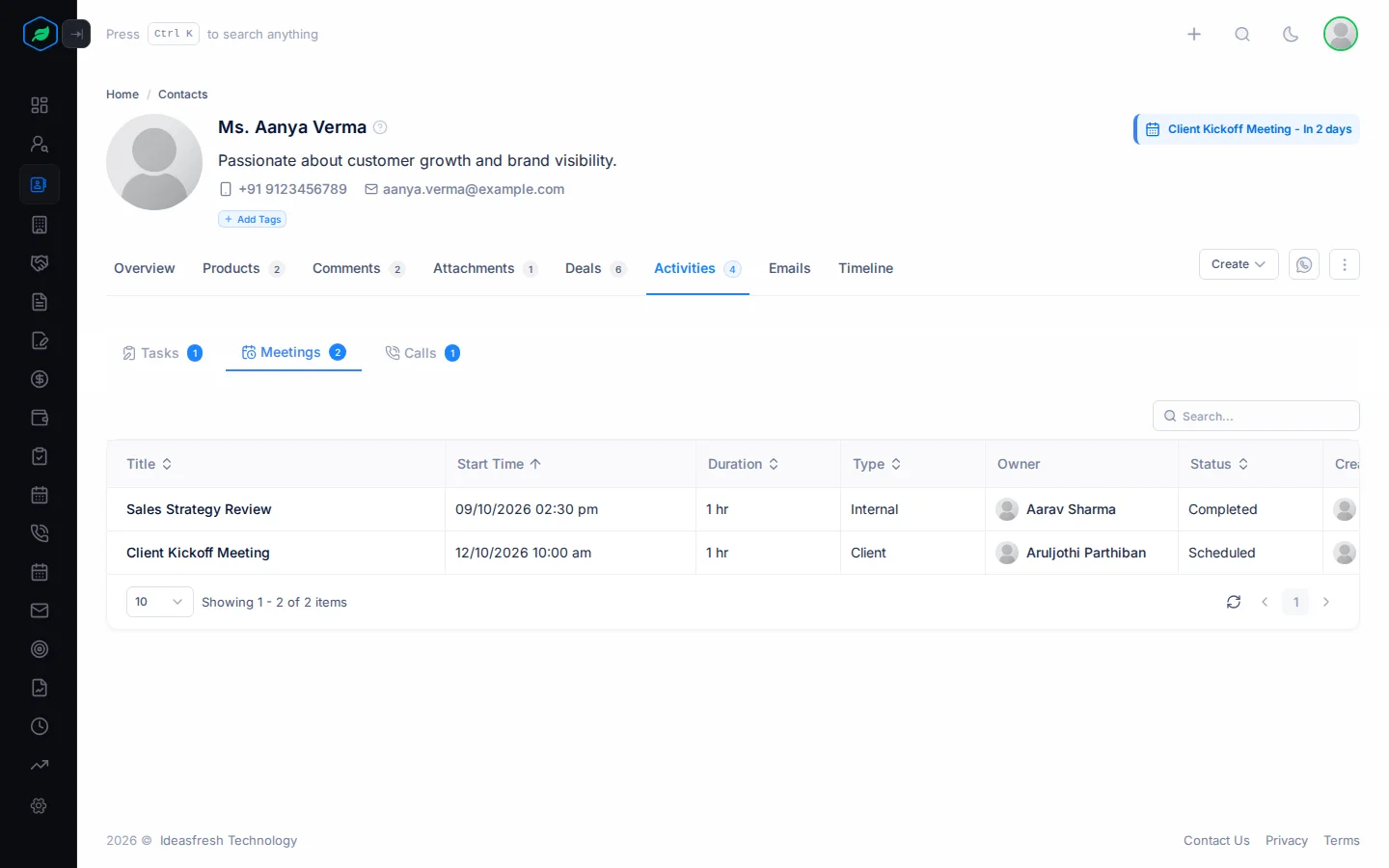The image size is (1389, 868).
Task: Open the Tasks activities sub-tab
Action: pyautogui.click(x=162, y=353)
